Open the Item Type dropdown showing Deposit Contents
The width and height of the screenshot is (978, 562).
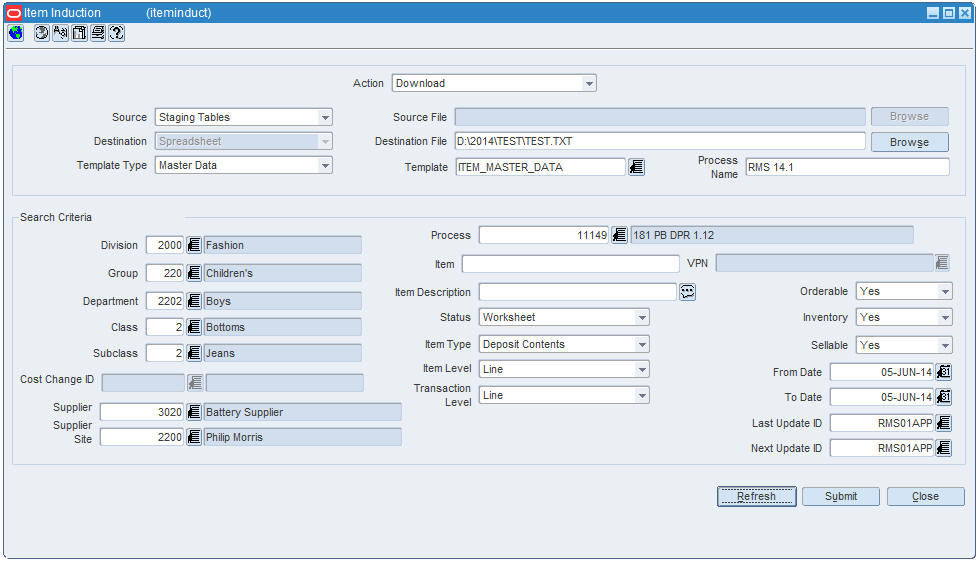564,344
